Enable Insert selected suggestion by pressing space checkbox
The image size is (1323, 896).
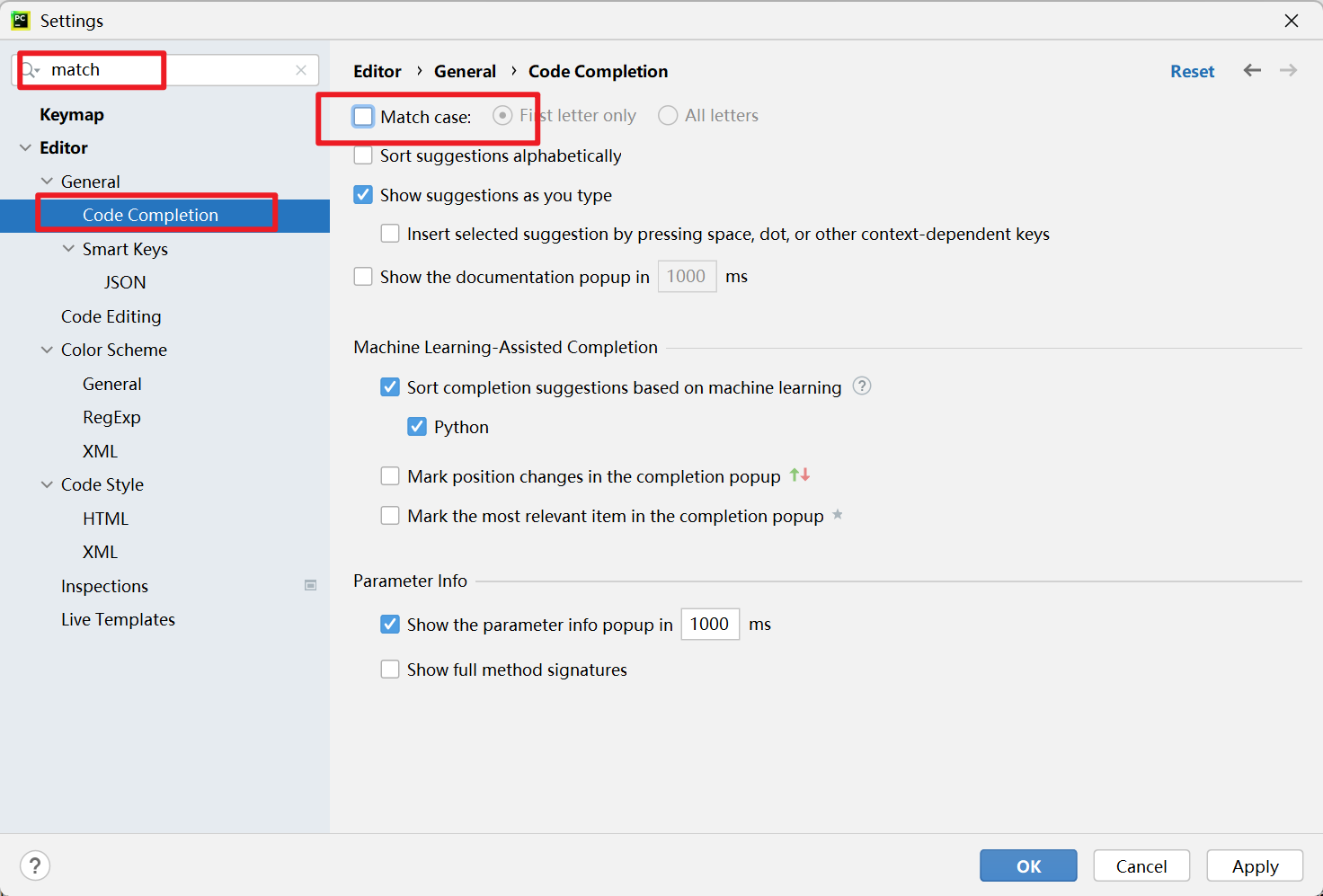pyautogui.click(x=390, y=234)
